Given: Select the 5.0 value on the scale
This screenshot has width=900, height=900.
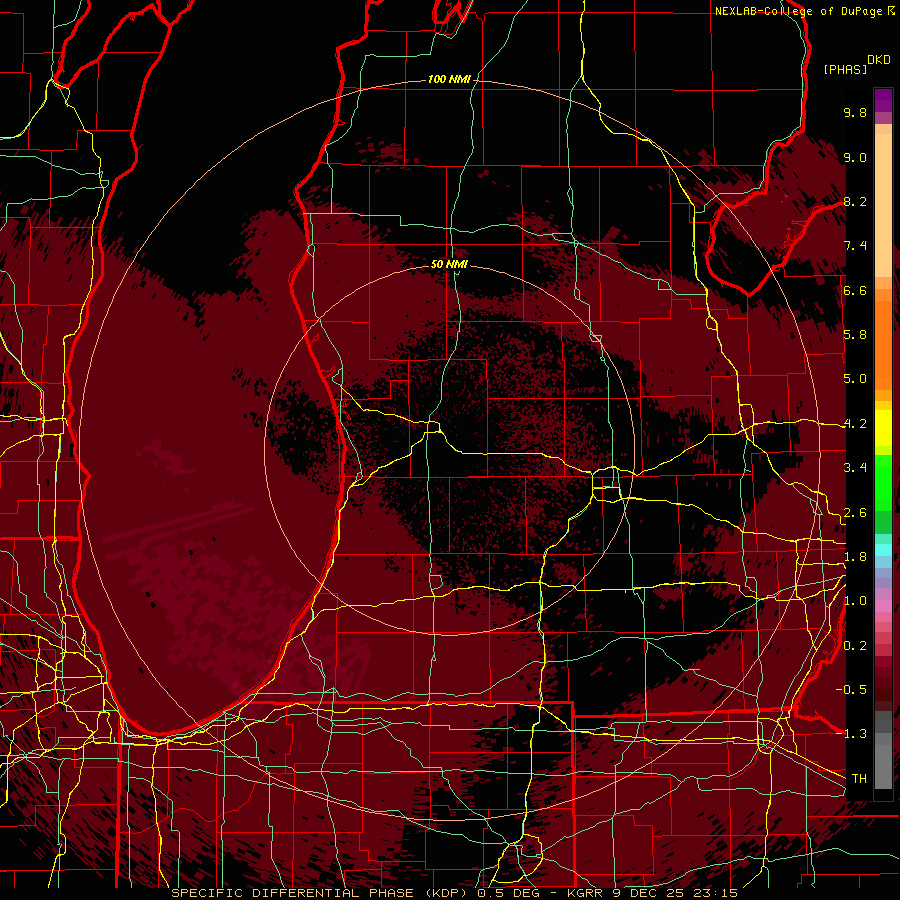Looking at the screenshot, I should (855, 379).
